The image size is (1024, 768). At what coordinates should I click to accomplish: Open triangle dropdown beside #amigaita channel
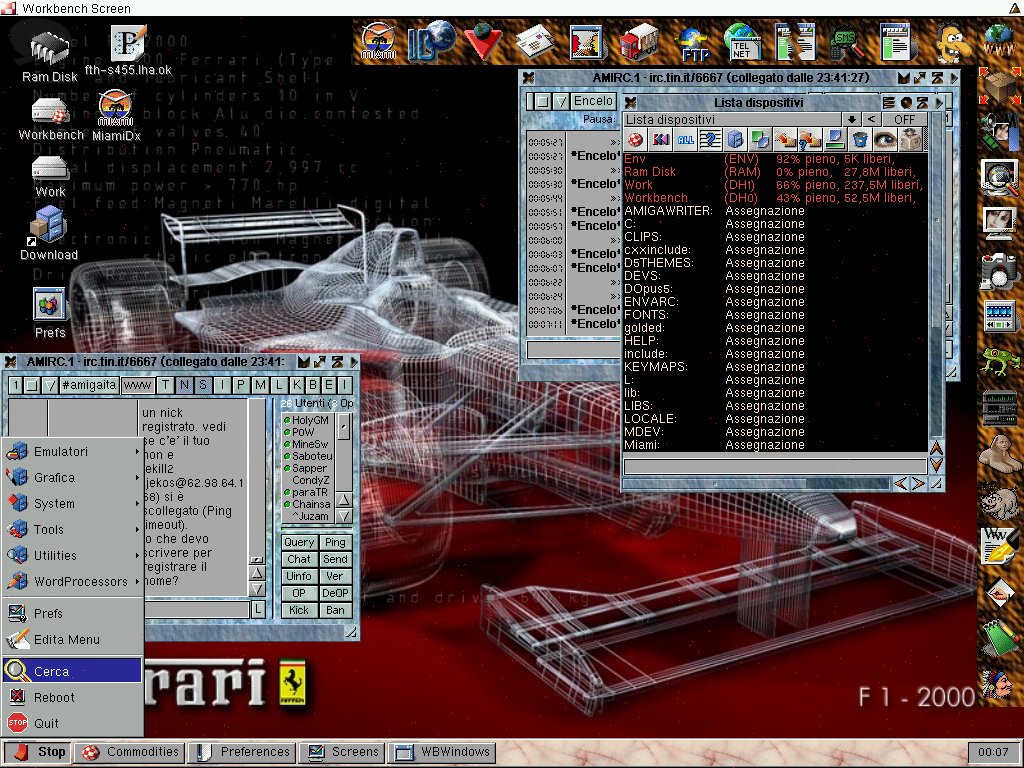[x=49, y=385]
